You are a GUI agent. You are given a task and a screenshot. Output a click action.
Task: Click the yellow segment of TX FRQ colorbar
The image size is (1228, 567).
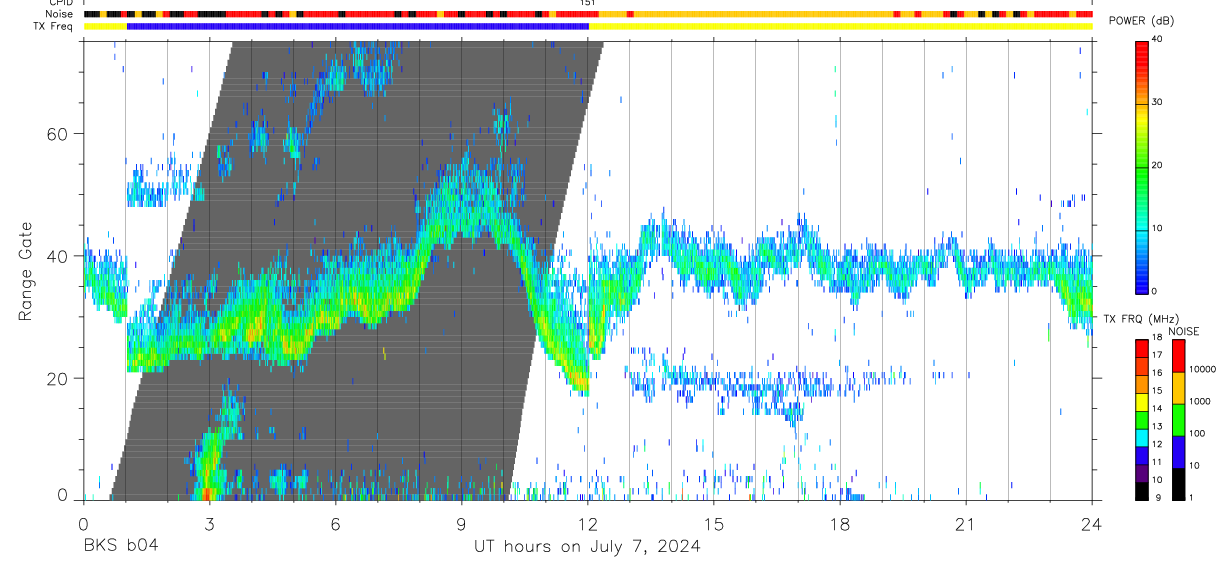click(x=1142, y=401)
